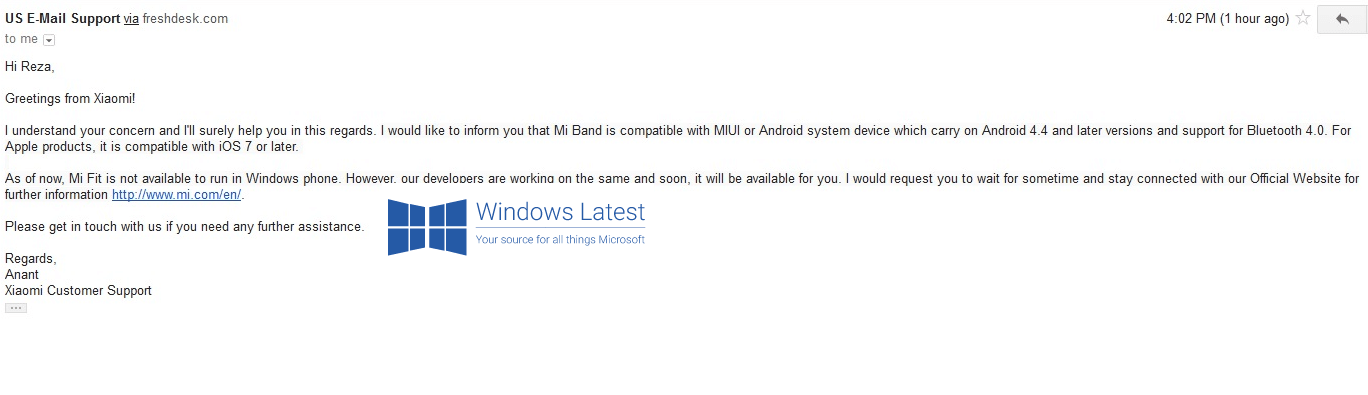The image size is (1368, 395).
Task: Open the underlined 'via' link
Action: [x=131, y=18]
